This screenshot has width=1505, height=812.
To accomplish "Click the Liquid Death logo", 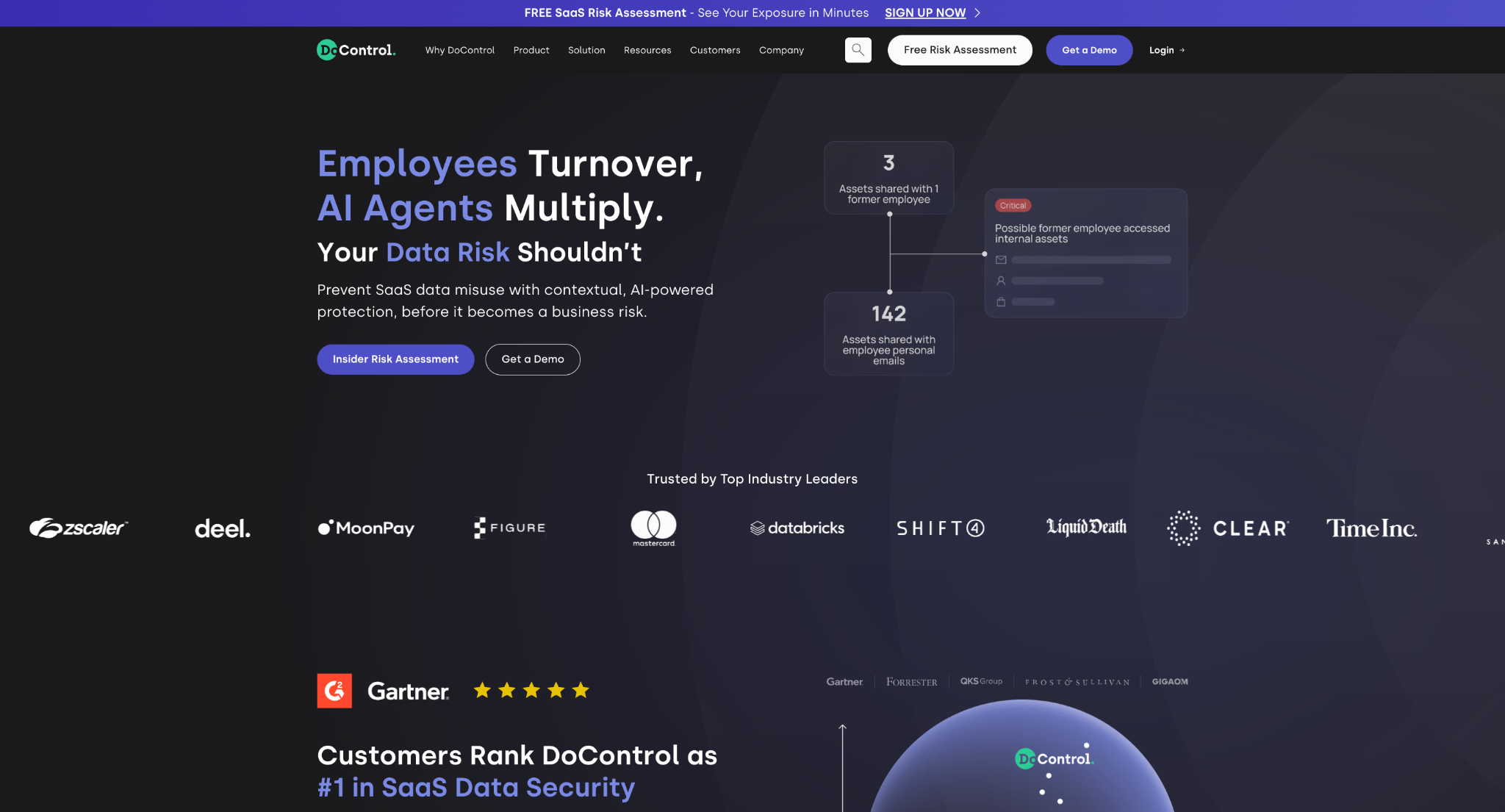I will (1086, 527).
